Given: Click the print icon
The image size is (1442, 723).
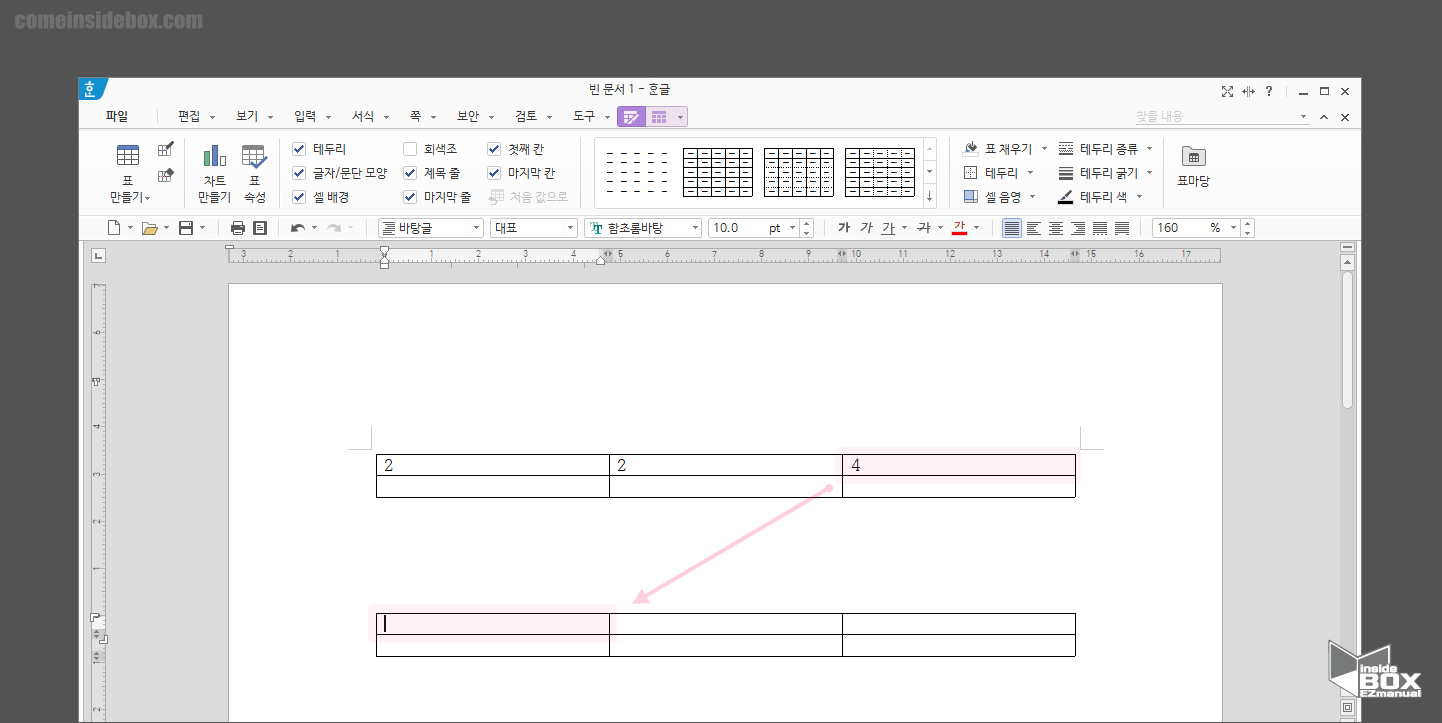Looking at the screenshot, I should [238, 228].
